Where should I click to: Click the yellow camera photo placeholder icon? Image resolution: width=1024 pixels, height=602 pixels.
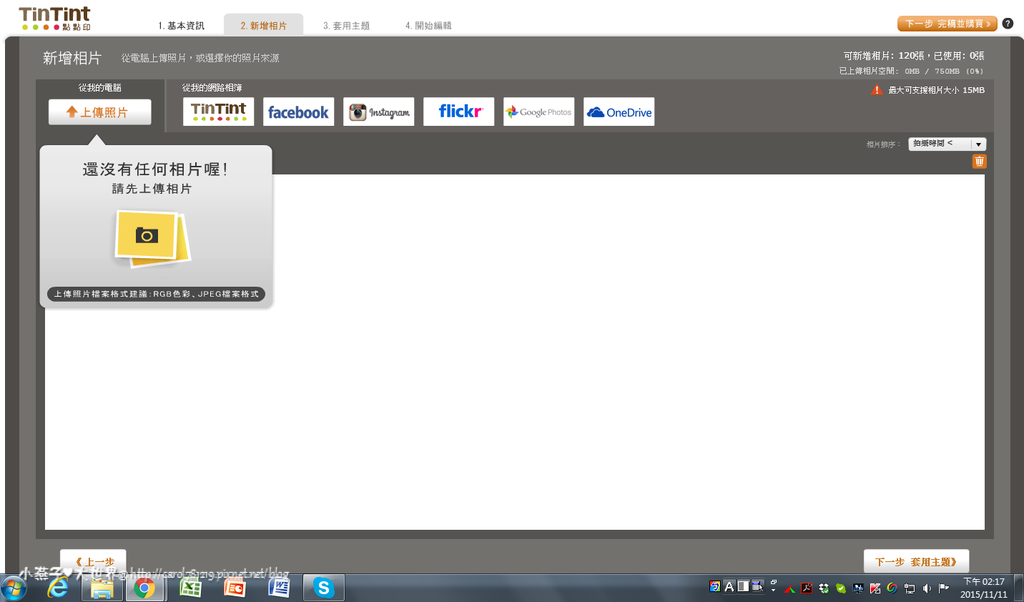(153, 238)
